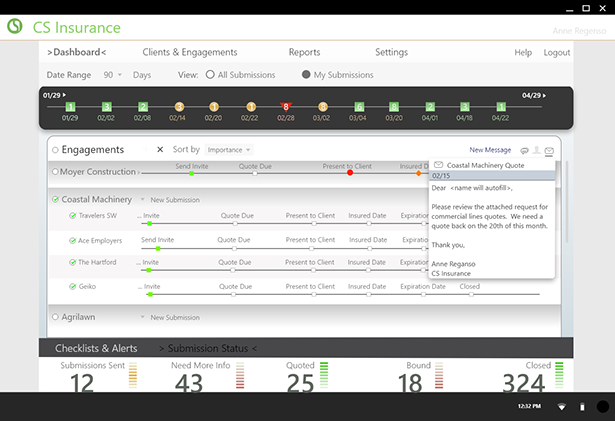Image resolution: width=615 pixels, height=421 pixels.
Task: Click the Wi-Fi icon in system tray
Action: pyautogui.click(x=561, y=407)
